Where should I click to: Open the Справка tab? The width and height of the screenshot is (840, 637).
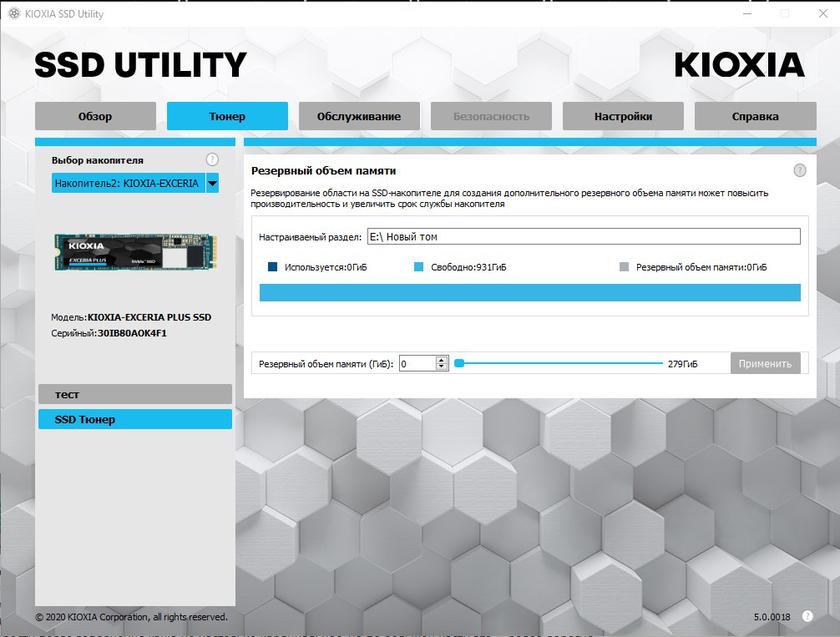point(755,116)
